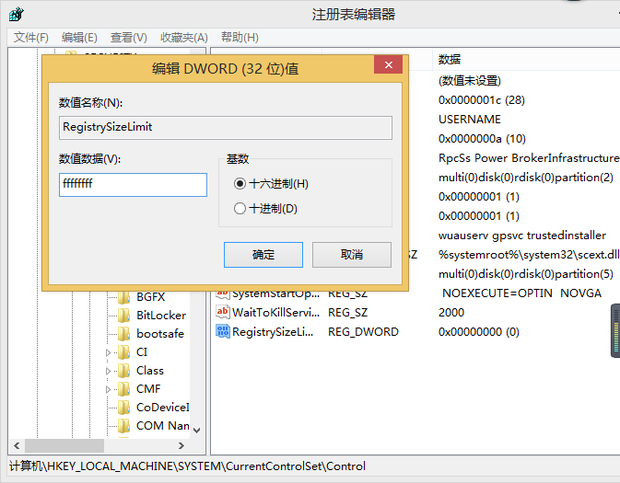Click the WaitToKillServiceTimeout string value icon
620x483 pixels.
(x=223, y=313)
